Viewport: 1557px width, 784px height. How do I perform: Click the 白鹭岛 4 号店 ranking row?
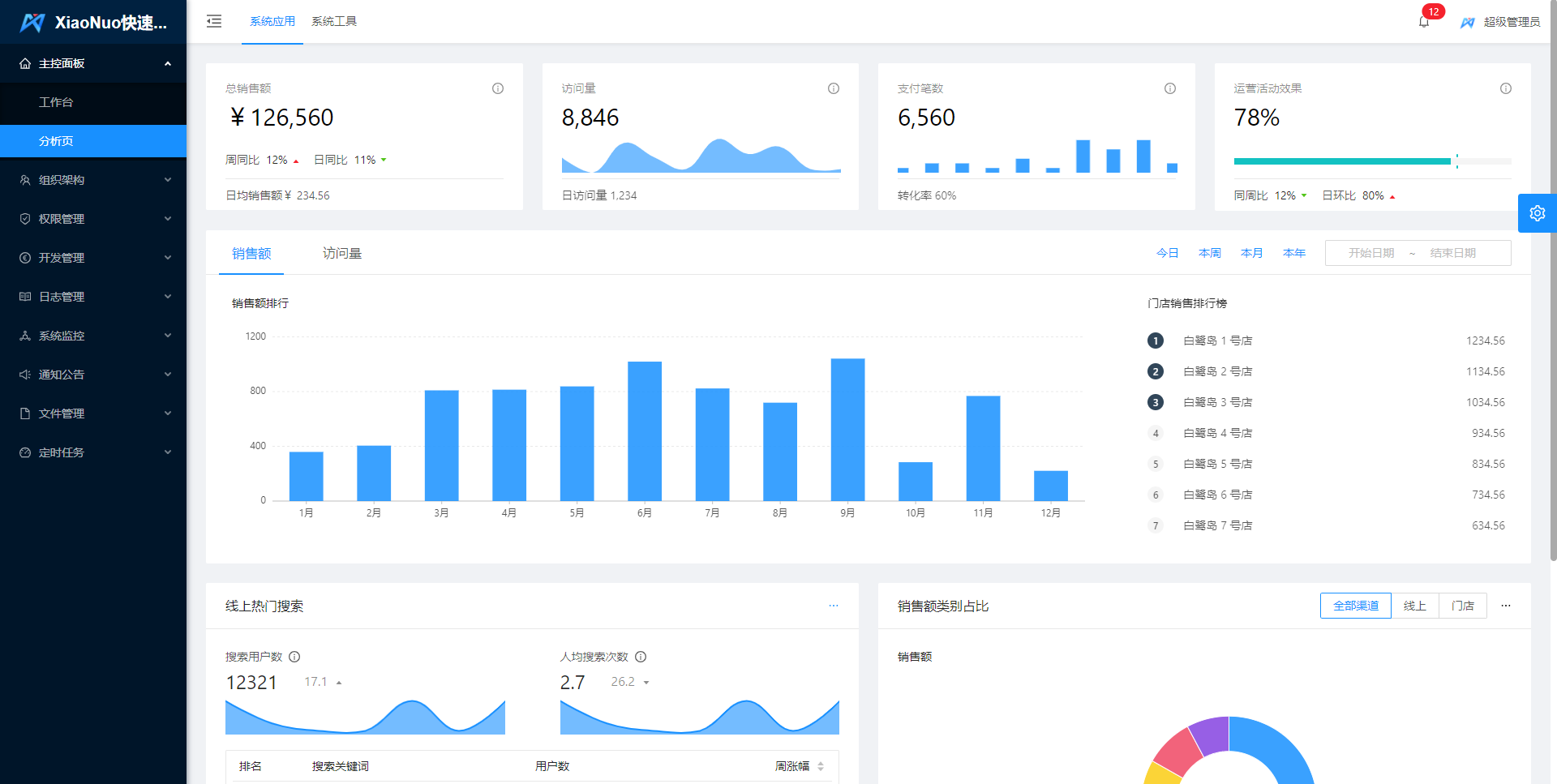tap(1326, 433)
